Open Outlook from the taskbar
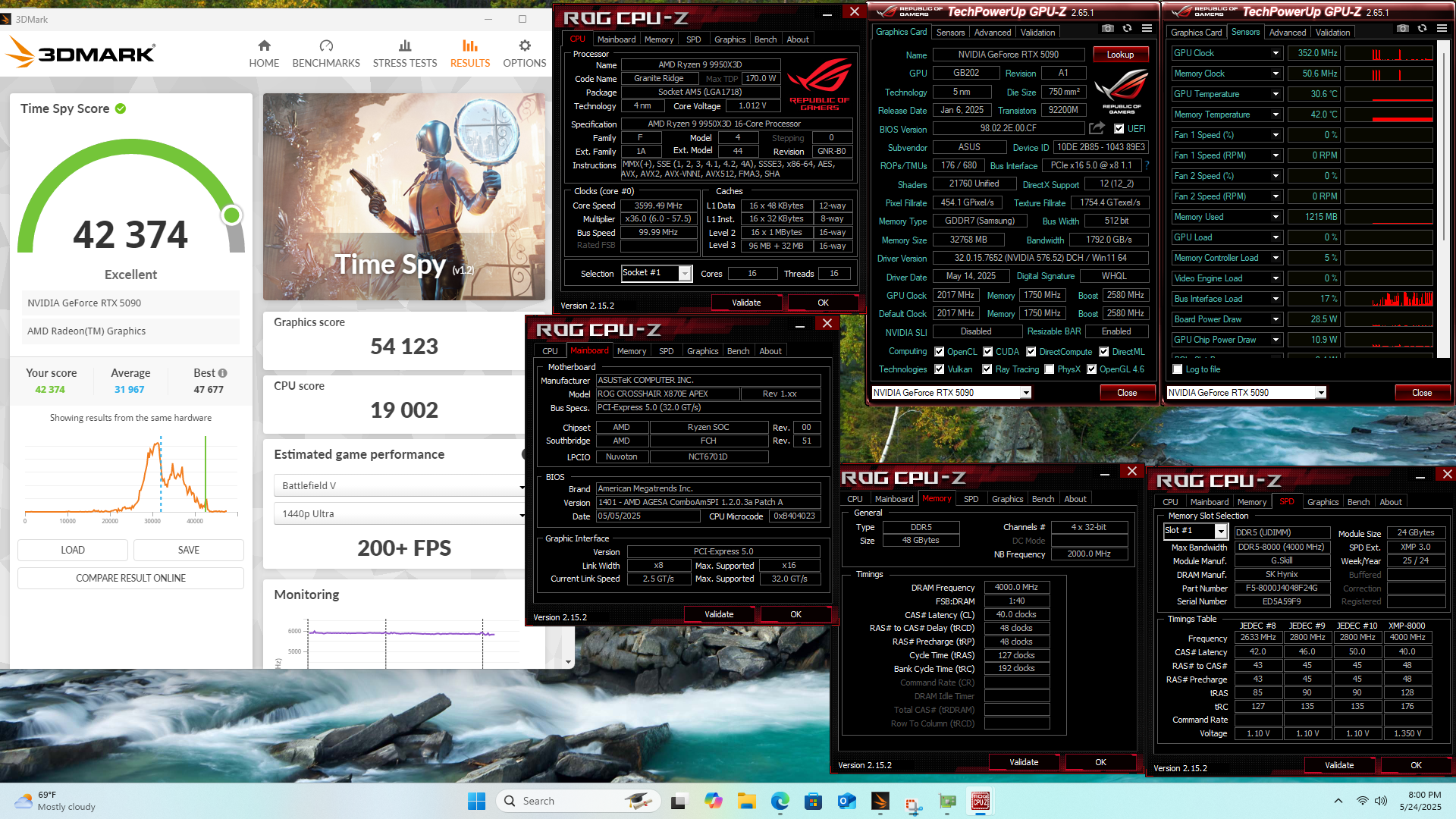The width and height of the screenshot is (1456, 819). (847, 801)
